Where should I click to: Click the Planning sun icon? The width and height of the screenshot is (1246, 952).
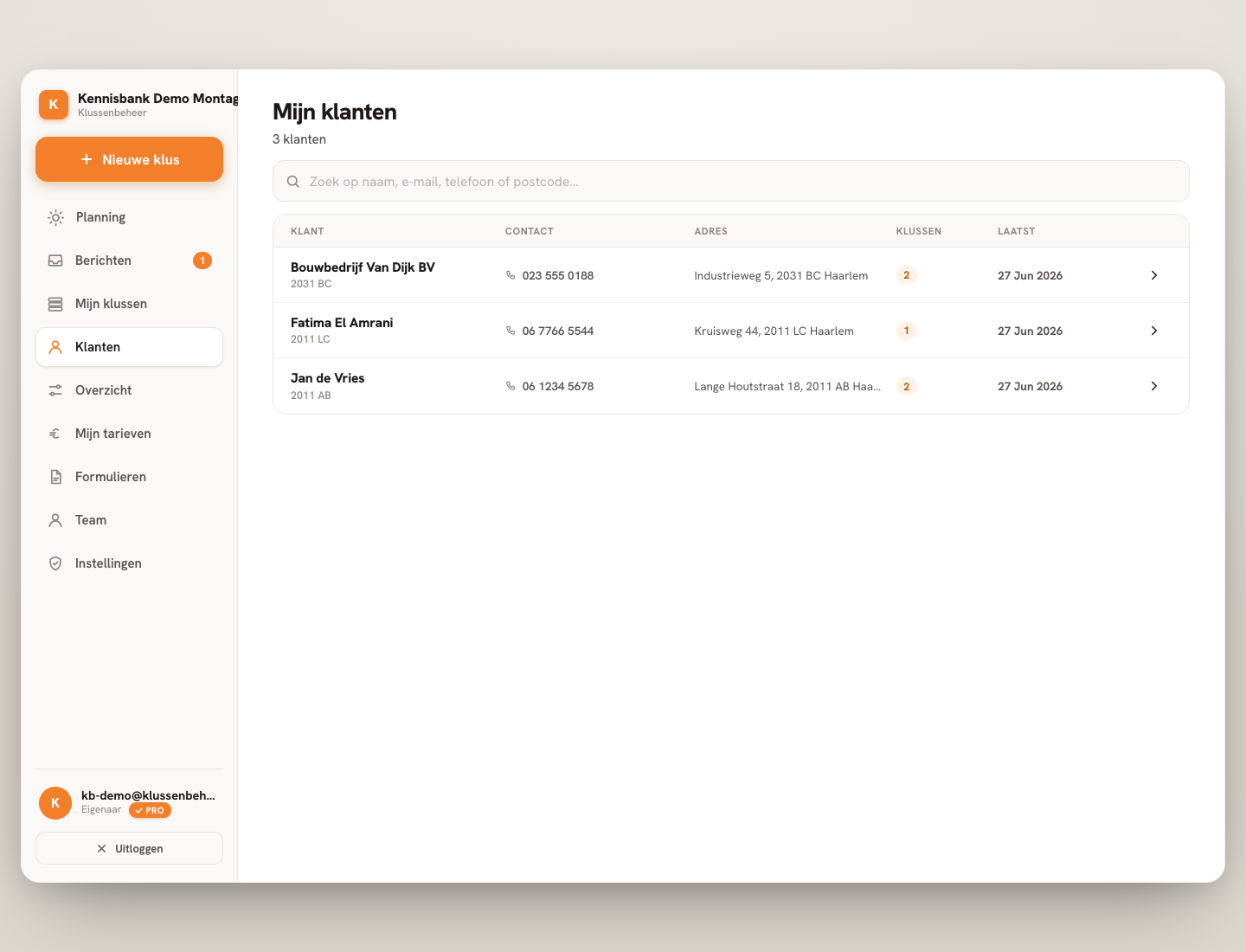click(55, 217)
